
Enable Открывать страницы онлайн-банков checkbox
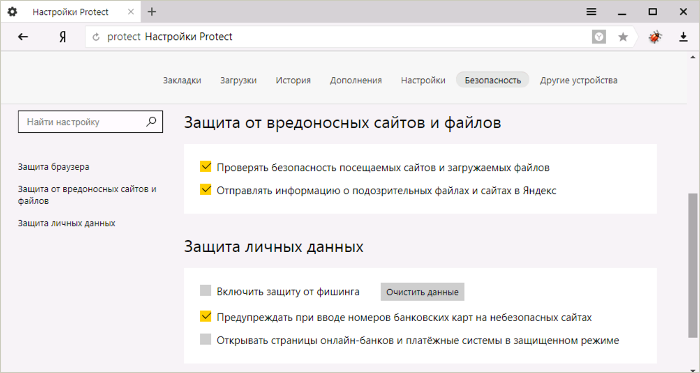205,340
